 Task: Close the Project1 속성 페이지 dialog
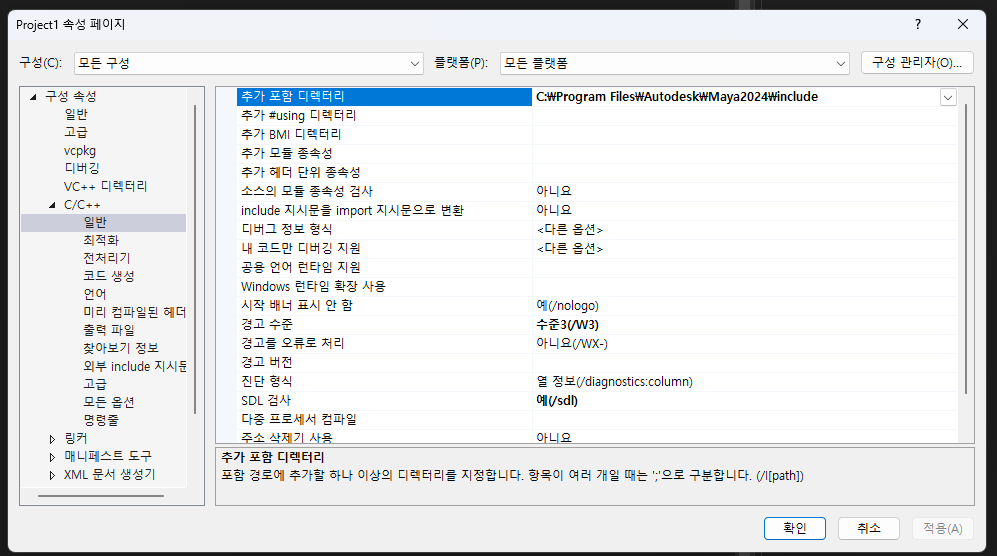tap(963, 24)
